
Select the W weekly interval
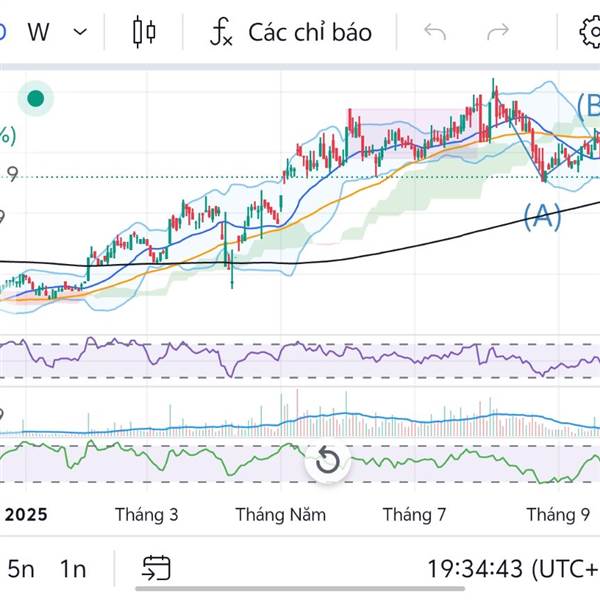(x=38, y=32)
